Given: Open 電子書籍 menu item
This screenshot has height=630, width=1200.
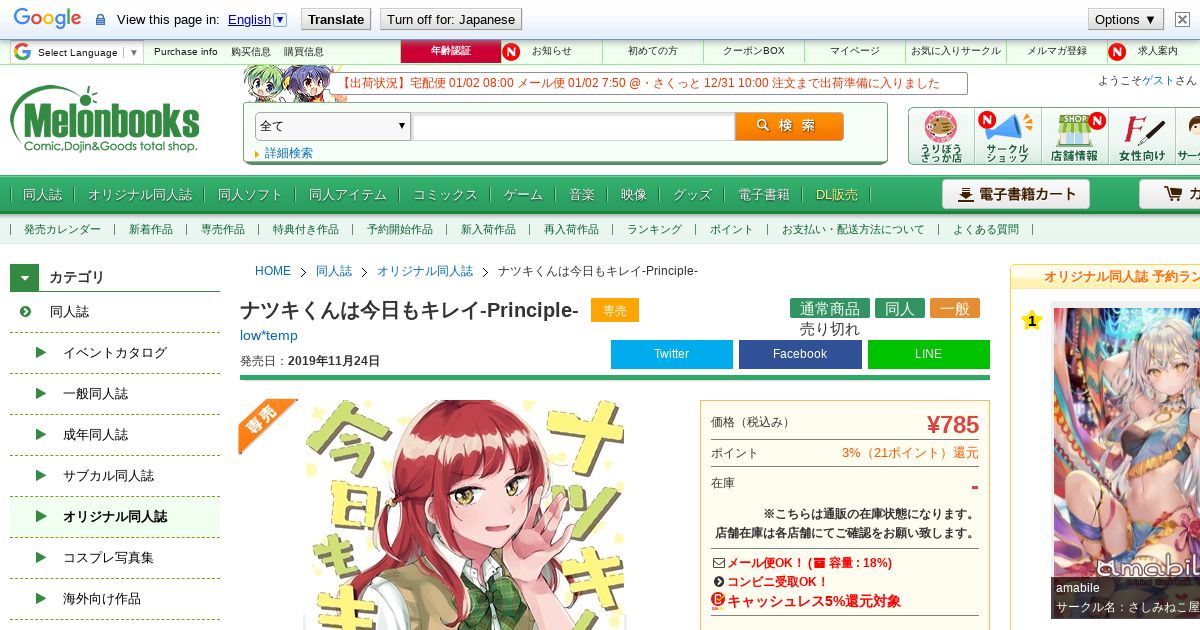Looking at the screenshot, I should coord(764,195).
